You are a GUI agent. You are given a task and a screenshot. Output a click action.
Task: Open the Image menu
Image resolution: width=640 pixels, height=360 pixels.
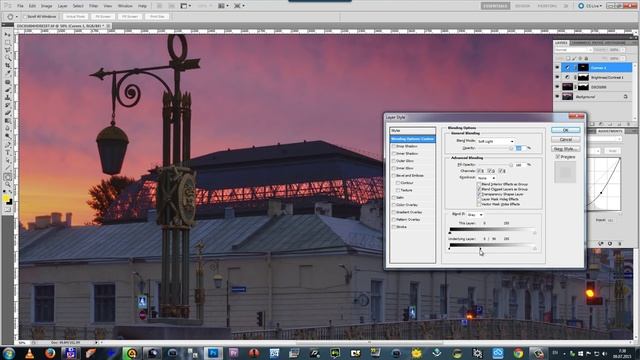point(47,6)
